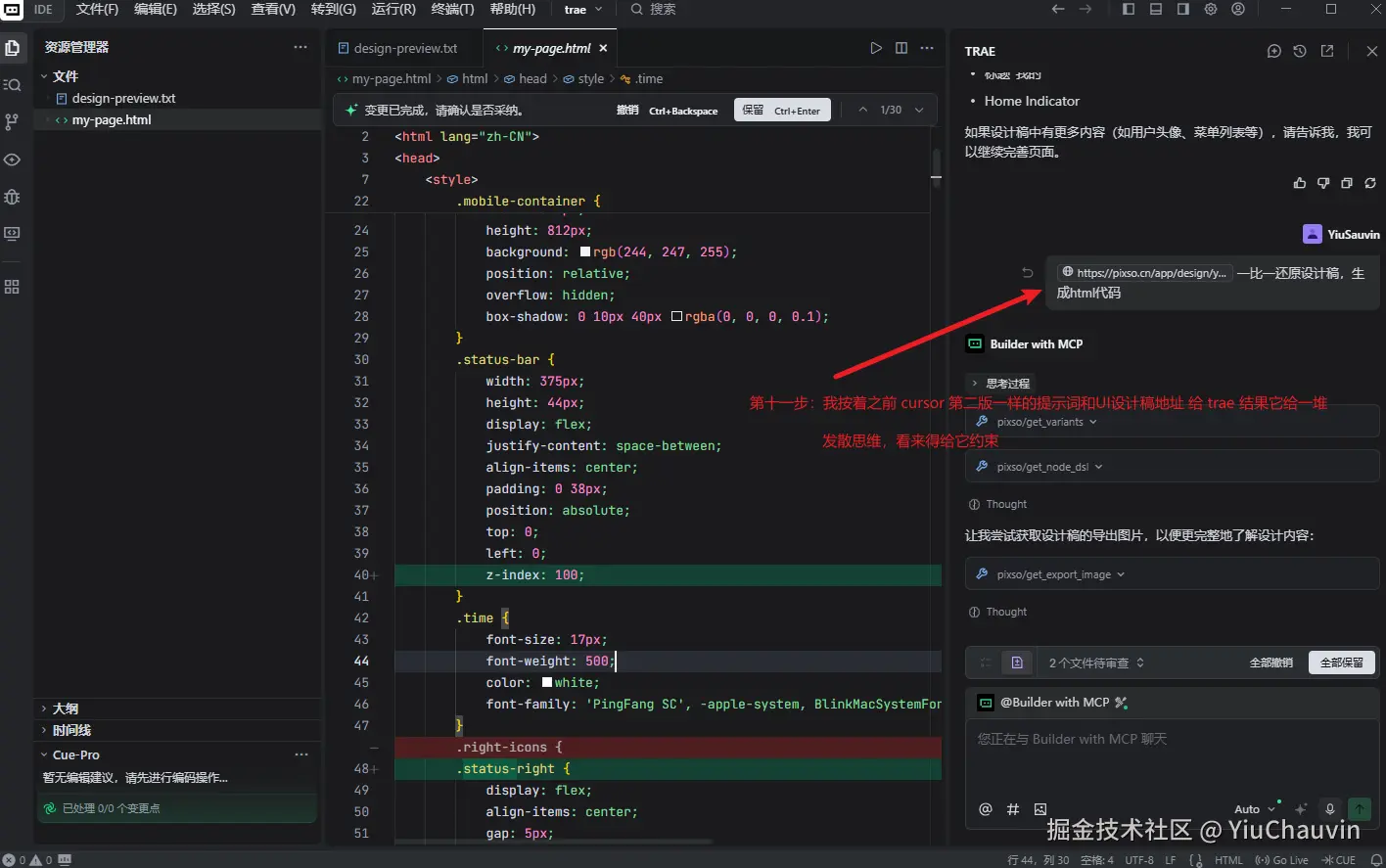The image size is (1386, 868).
Task: Click the microphone voice input icon
Action: pos(1330,809)
